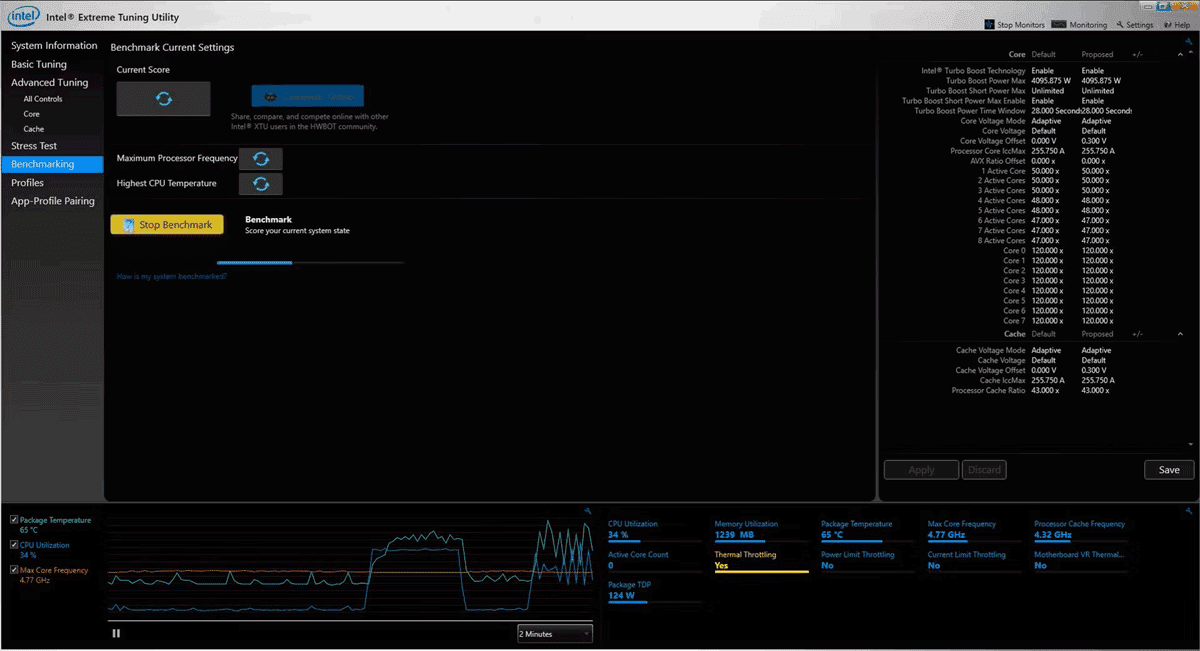The height and width of the screenshot is (651, 1200).
Task: Select Profiles in the left navigation
Action: coord(28,183)
